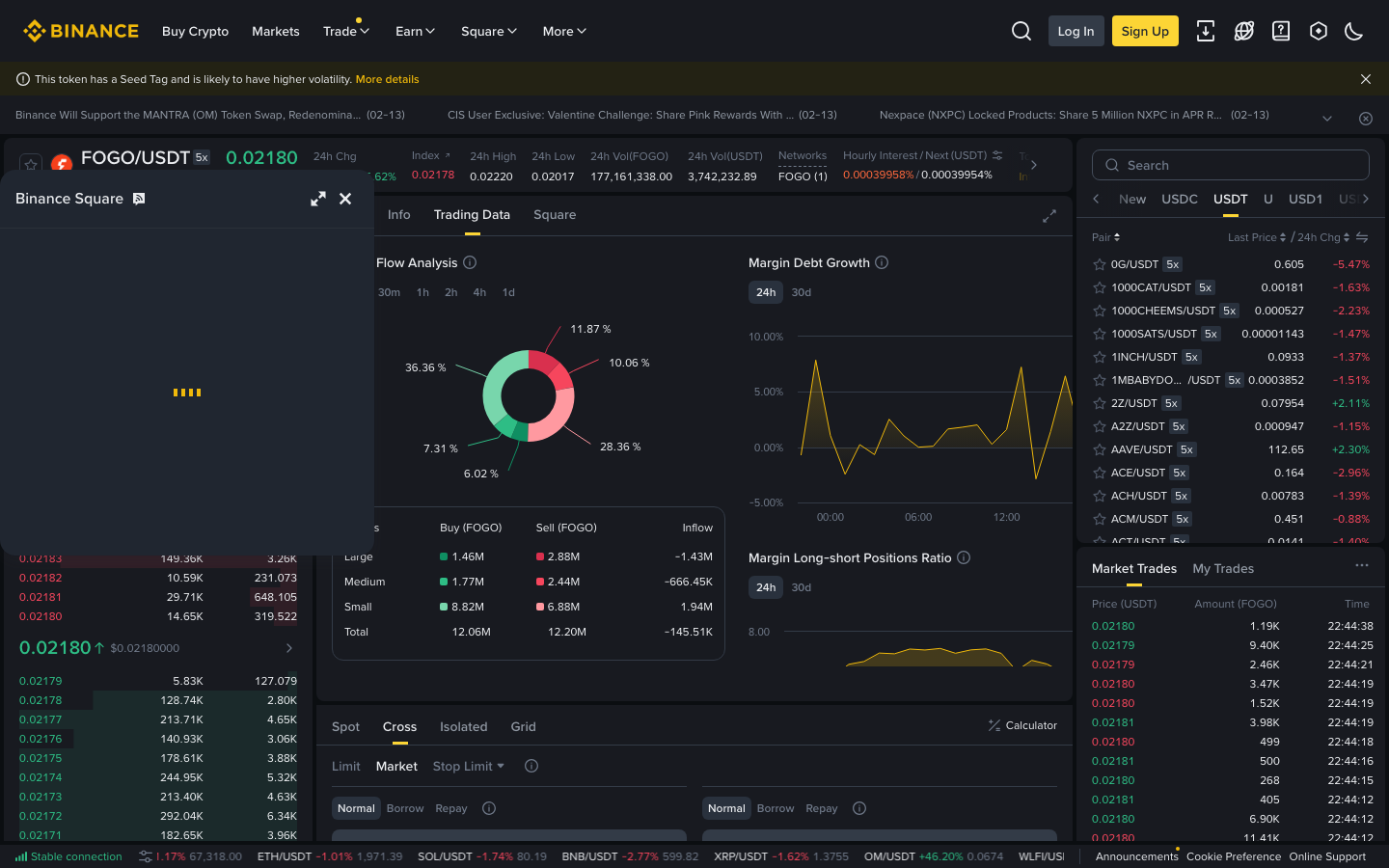This screenshot has height=868, width=1389.
Task: Open the language globe icon
Action: (1244, 31)
